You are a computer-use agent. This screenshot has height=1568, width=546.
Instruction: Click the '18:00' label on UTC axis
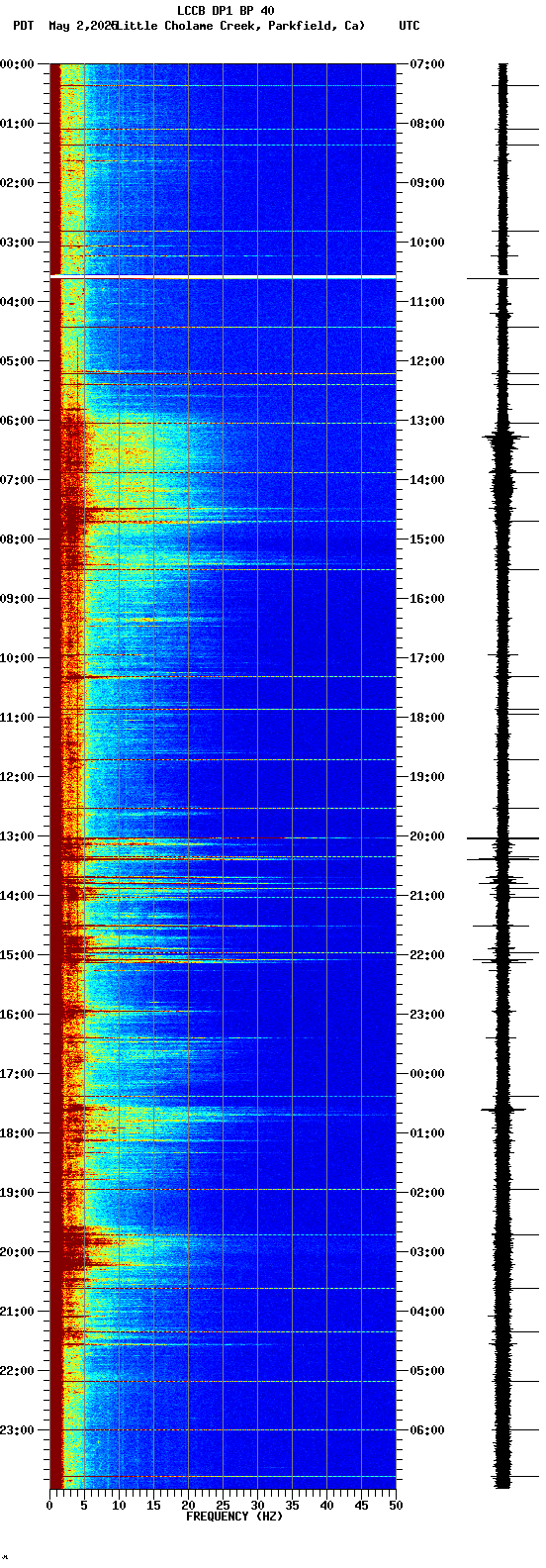coord(427,718)
